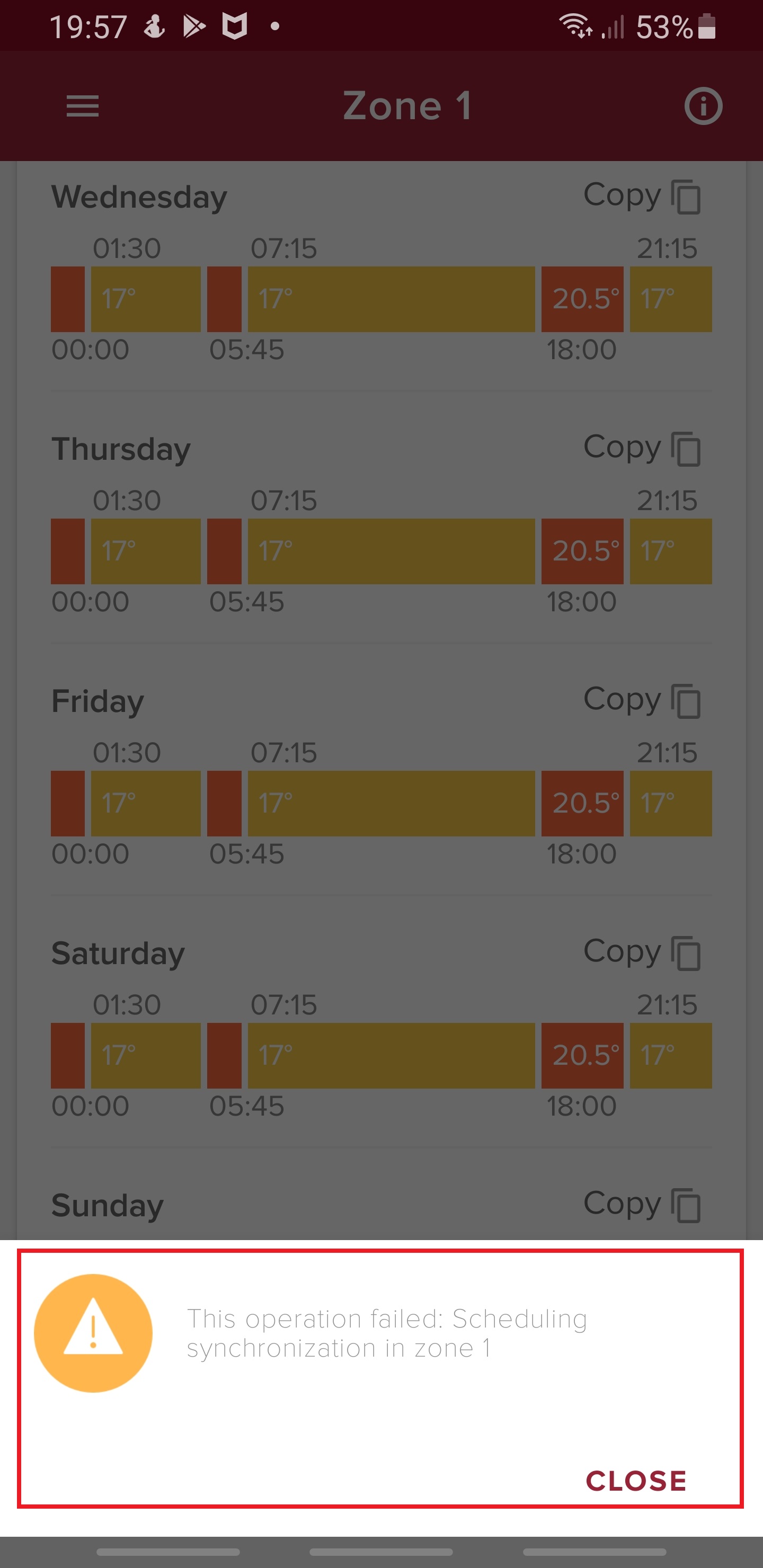This screenshot has height=1568, width=763.
Task: Tap the info icon in header
Action: pyautogui.click(x=703, y=106)
